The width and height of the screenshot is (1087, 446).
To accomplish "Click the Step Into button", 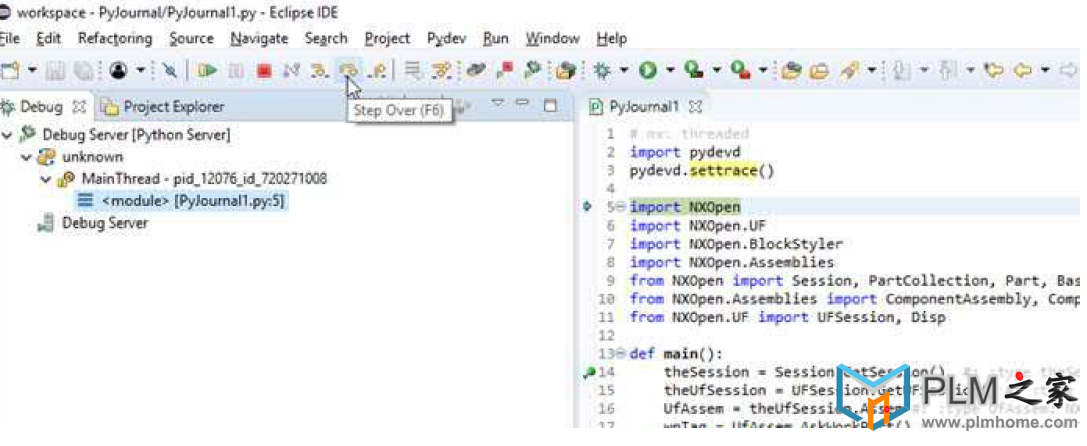I will point(319,69).
